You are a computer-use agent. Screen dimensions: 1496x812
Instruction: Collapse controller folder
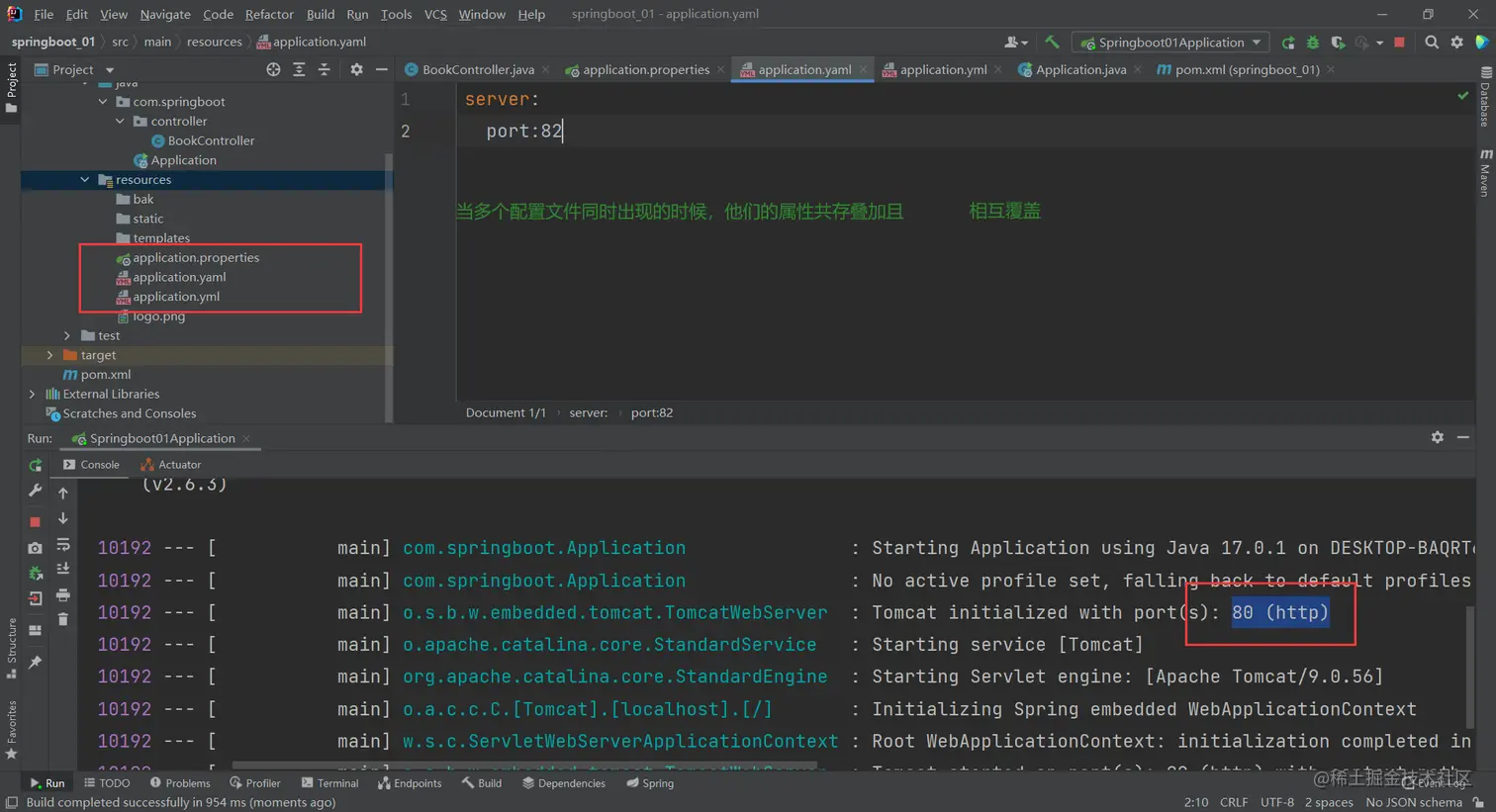(x=120, y=121)
